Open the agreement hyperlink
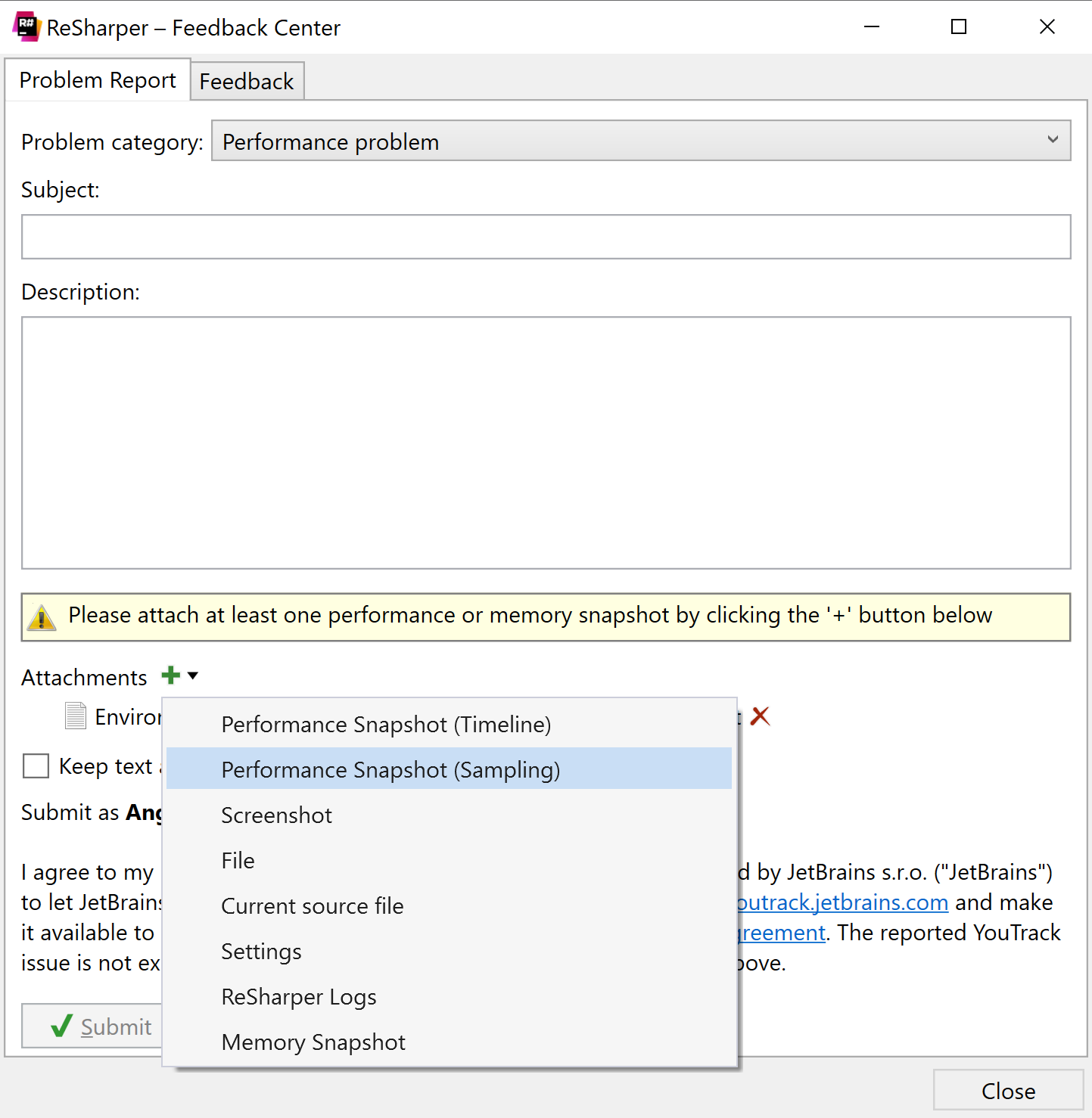The image size is (1092, 1118). (x=782, y=933)
